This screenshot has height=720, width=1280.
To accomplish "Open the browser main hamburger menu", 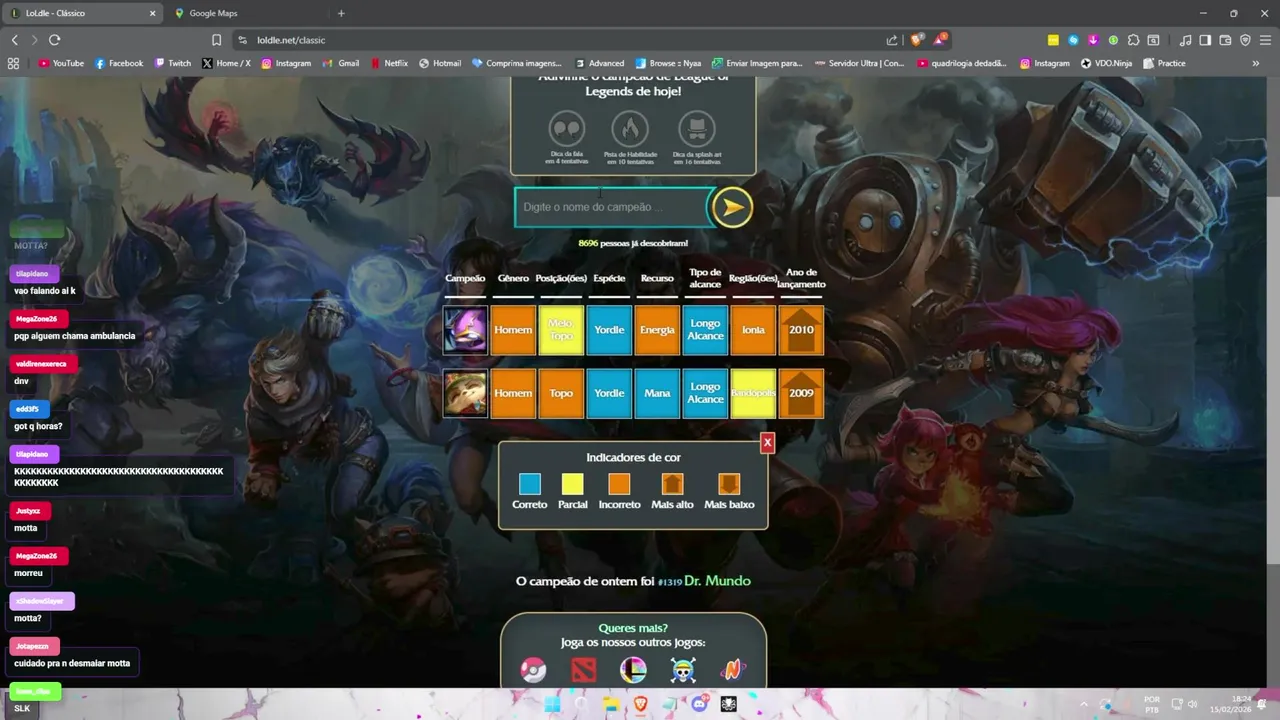I will pyautogui.click(x=1265, y=40).
